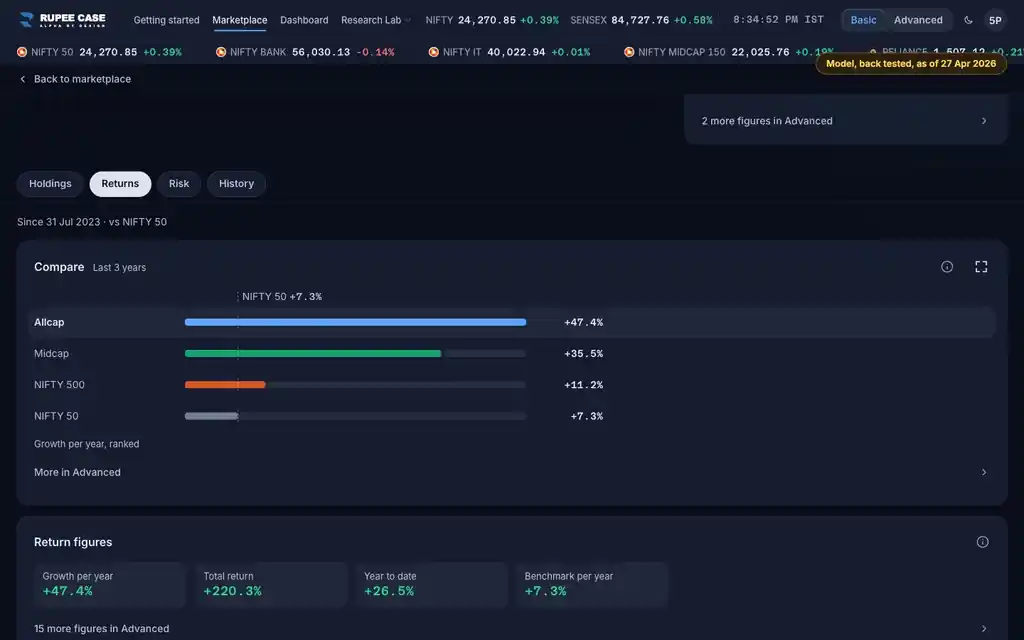Image resolution: width=1024 pixels, height=640 pixels.
Task: Open info icon in Compare panel
Action: click(x=947, y=266)
